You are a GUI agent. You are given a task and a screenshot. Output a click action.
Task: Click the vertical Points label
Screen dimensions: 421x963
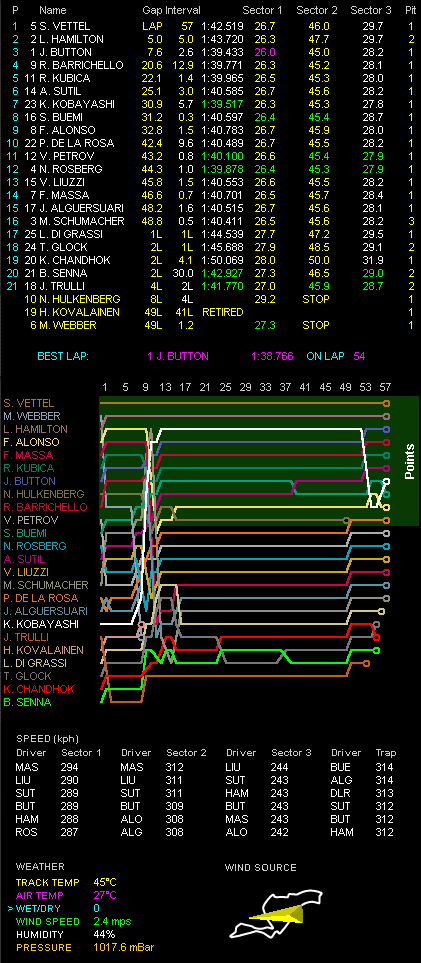point(410,461)
